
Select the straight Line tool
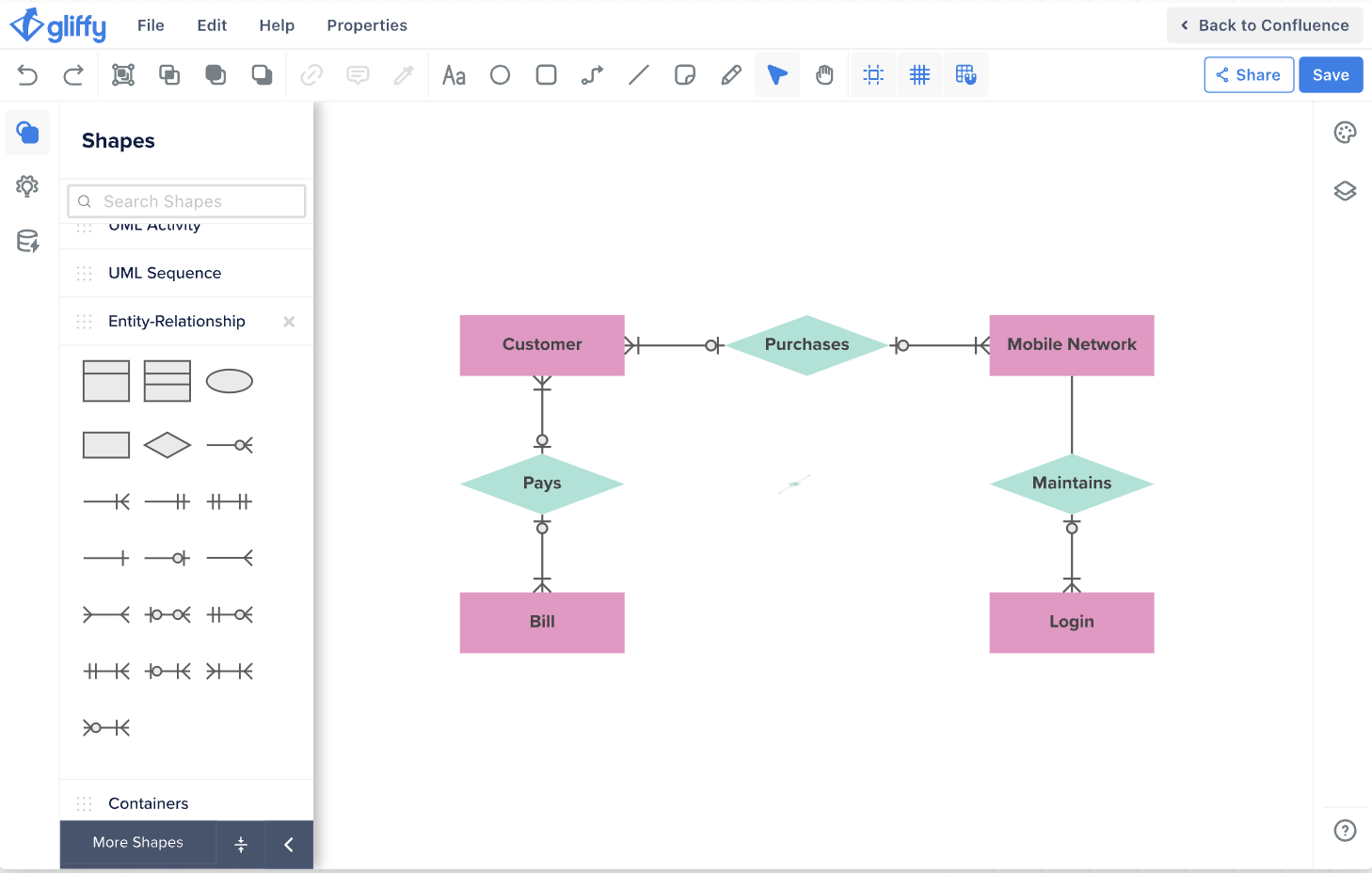click(x=639, y=75)
